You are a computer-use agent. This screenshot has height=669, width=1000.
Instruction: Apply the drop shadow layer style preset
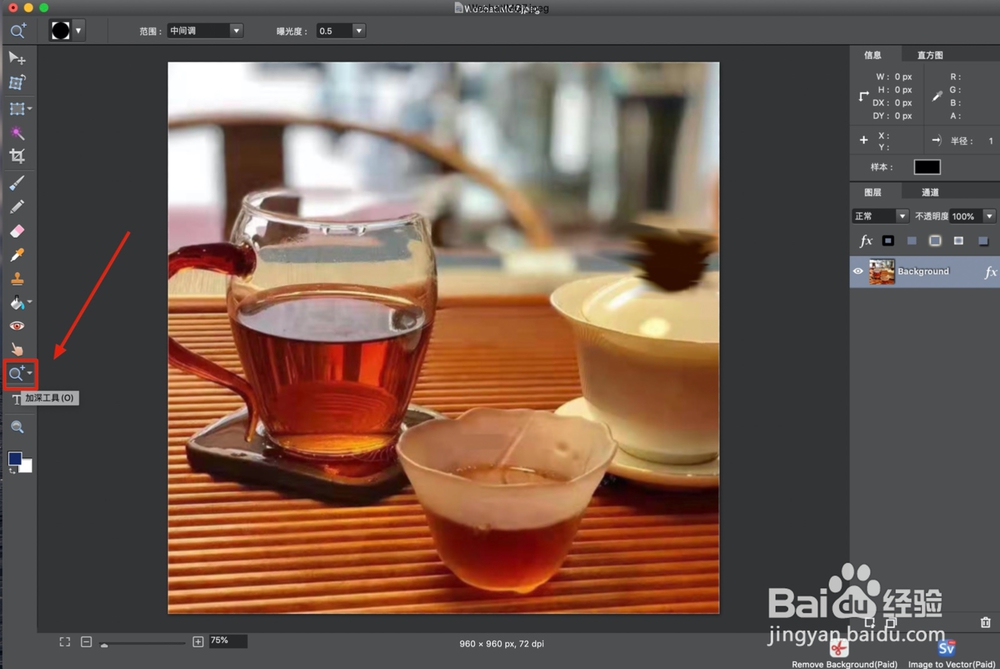click(983, 240)
